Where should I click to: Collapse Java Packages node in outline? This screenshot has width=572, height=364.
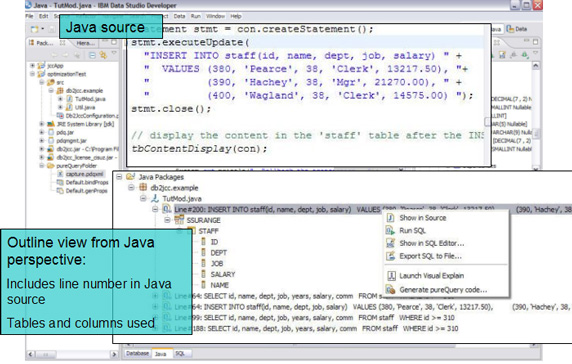coord(119,177)
